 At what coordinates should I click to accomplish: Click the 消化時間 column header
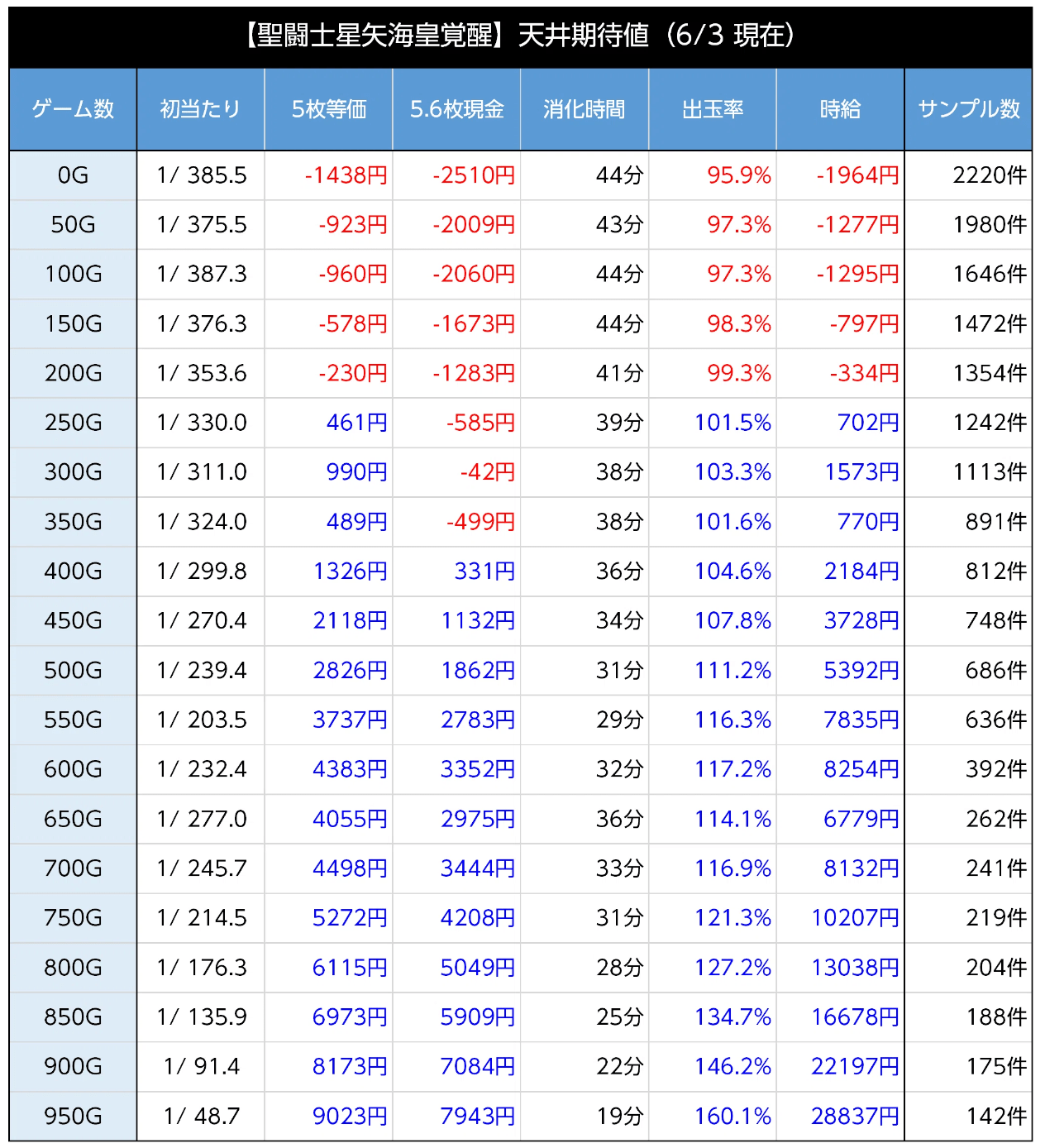click(585, 109)
